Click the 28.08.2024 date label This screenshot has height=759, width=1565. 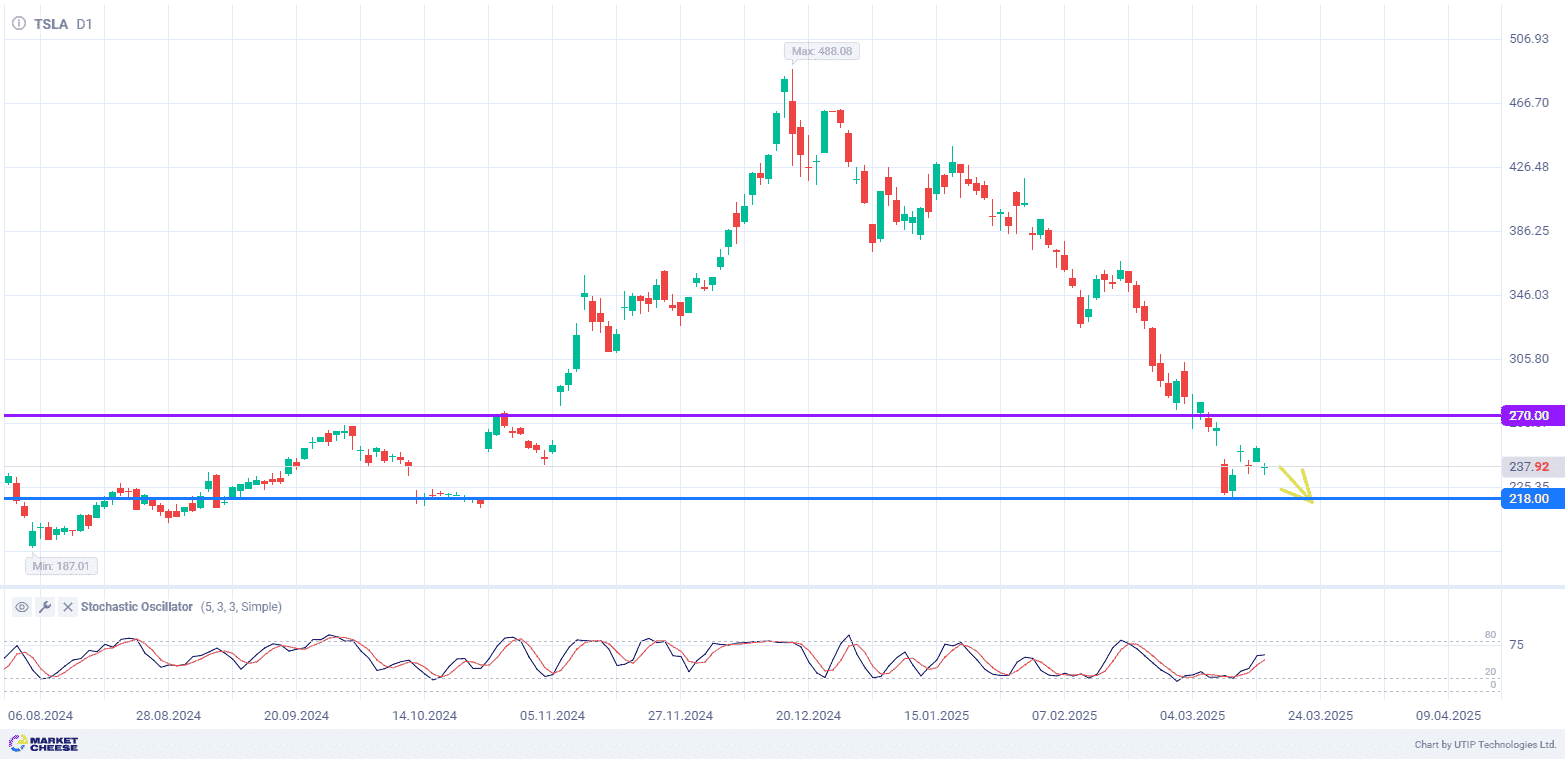coord(169,716)
